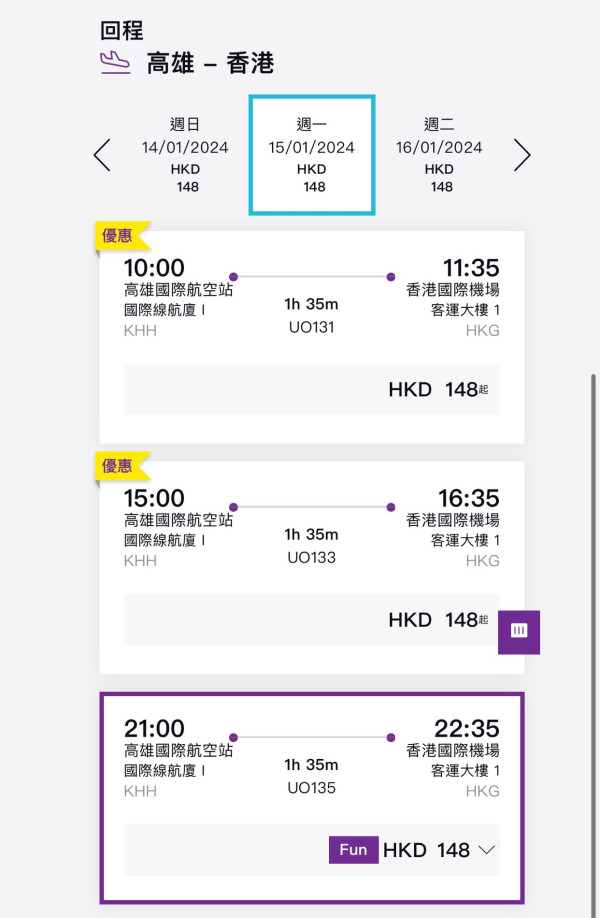Select the 週二 16/01/2024 date tab
The image size is (600, 918).
coord(441,155)
